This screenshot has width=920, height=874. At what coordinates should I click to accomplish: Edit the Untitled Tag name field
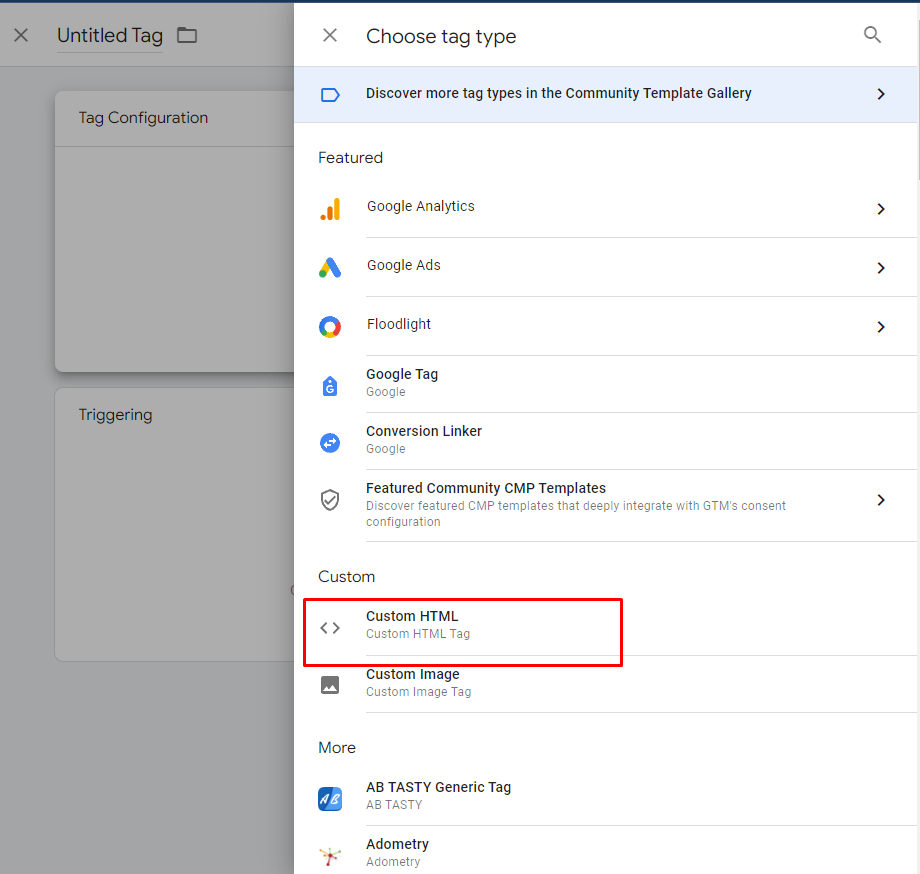[110, 36]
